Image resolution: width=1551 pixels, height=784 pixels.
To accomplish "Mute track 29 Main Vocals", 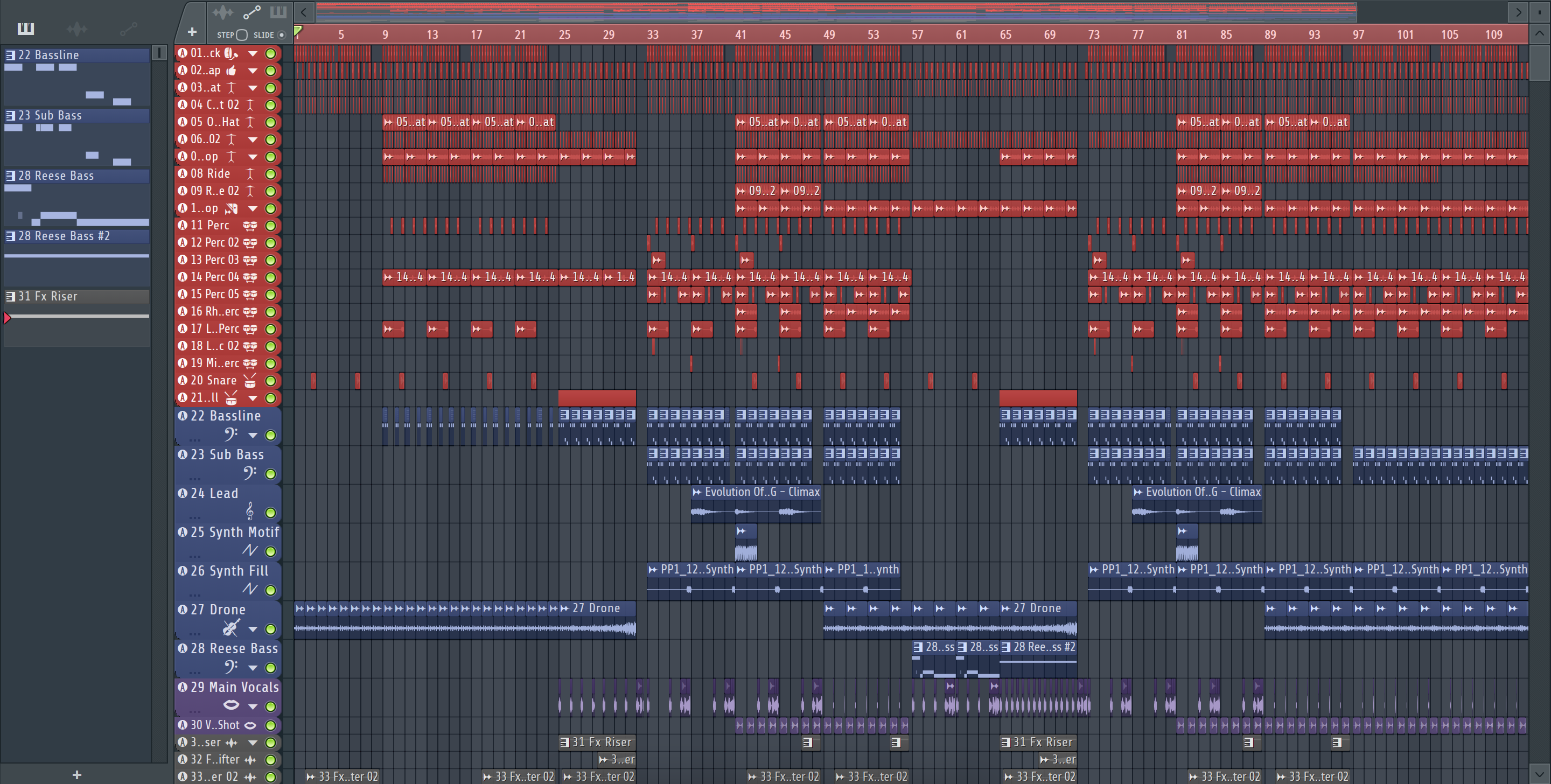I will [271, 707].
